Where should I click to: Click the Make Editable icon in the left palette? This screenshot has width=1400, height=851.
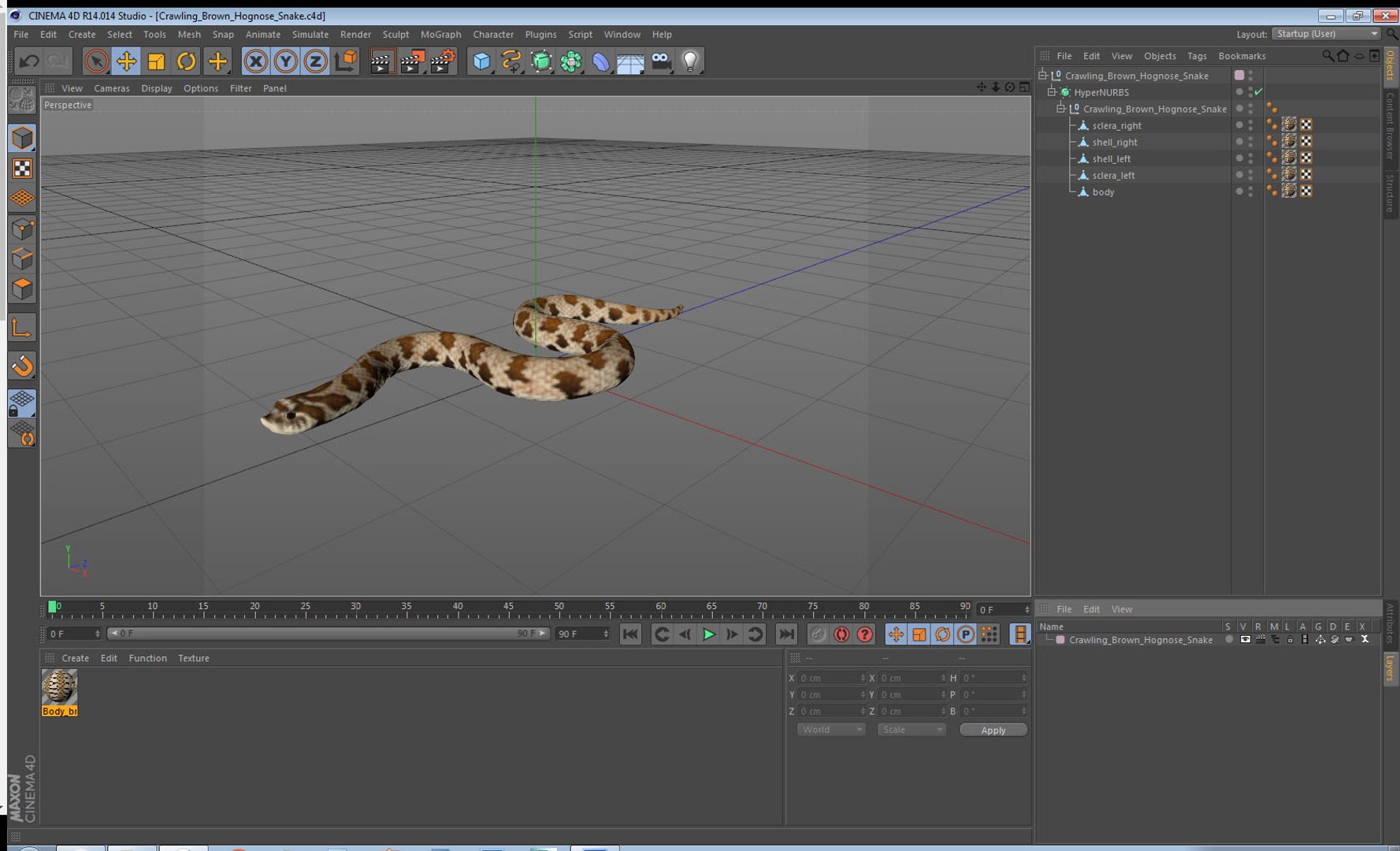22,99
